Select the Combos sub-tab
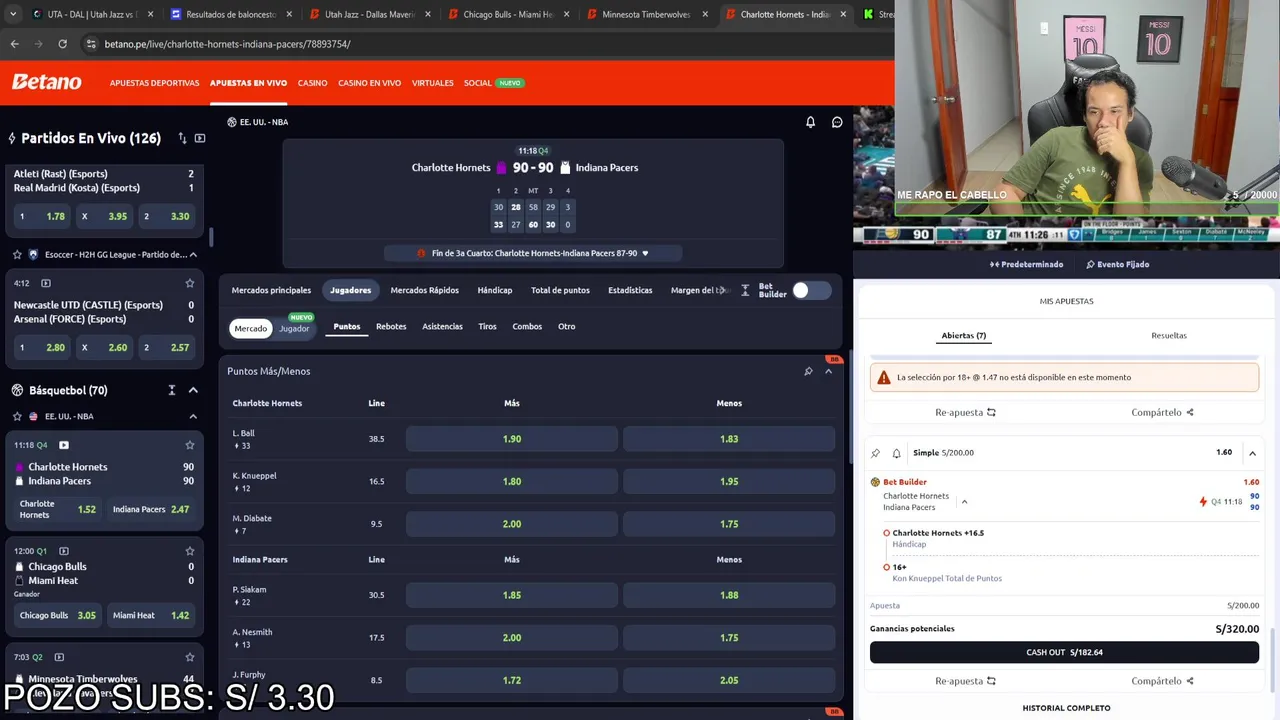 click(x=527, y=326)
